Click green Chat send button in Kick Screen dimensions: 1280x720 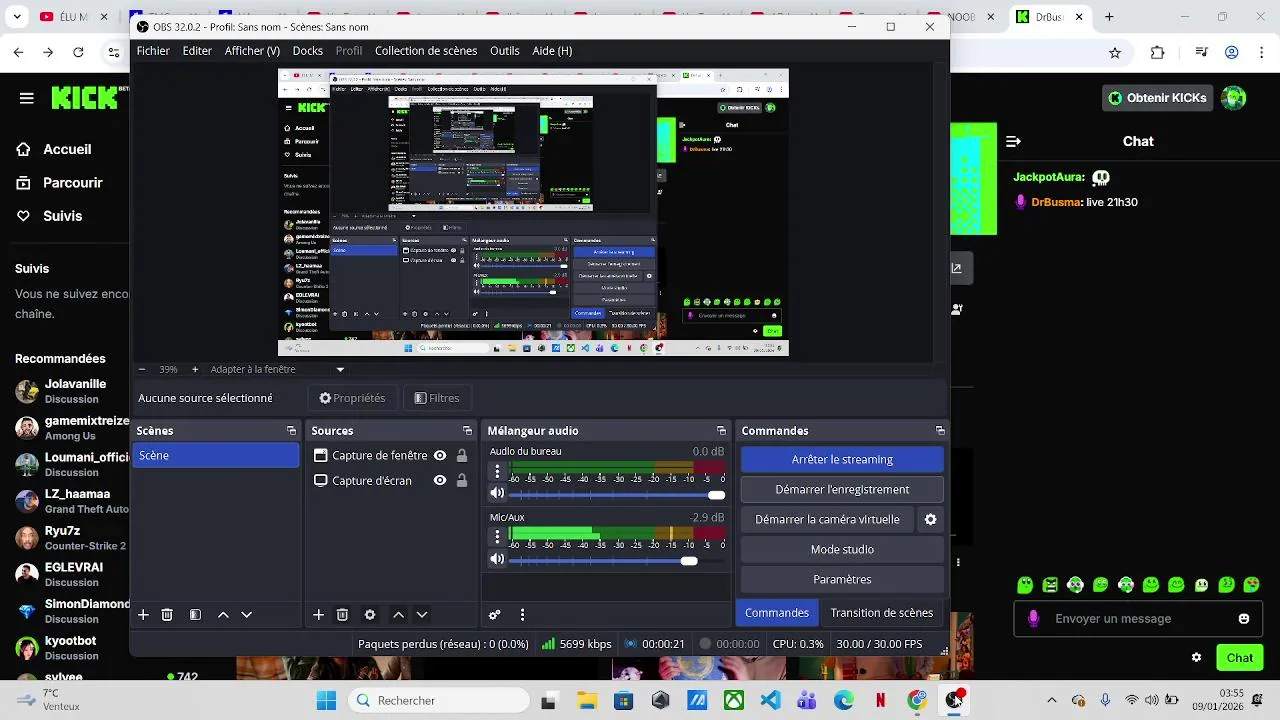click(1240, 657)
